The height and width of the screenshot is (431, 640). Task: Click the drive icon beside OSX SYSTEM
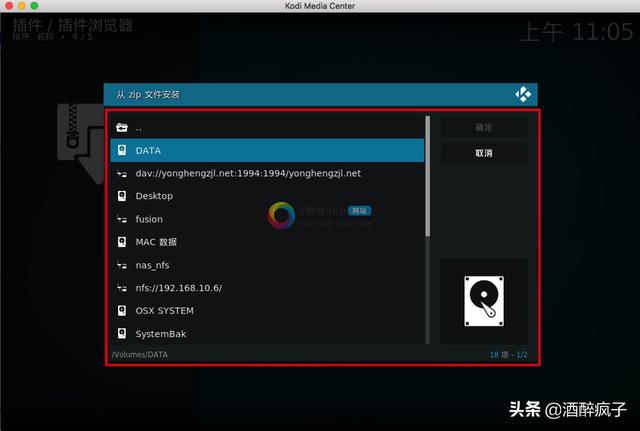pos(122,311)
